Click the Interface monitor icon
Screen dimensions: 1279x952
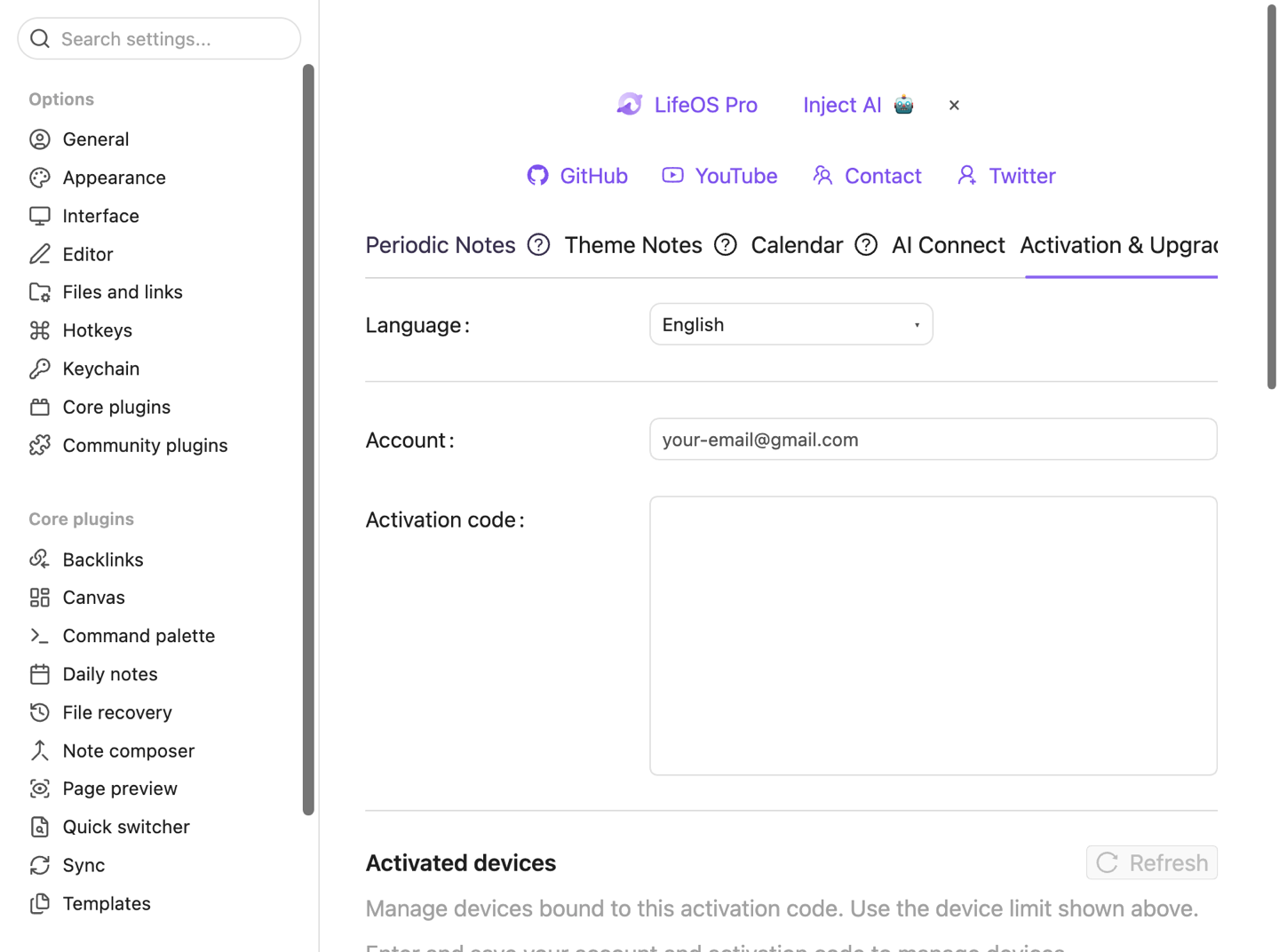click(40, 216)
